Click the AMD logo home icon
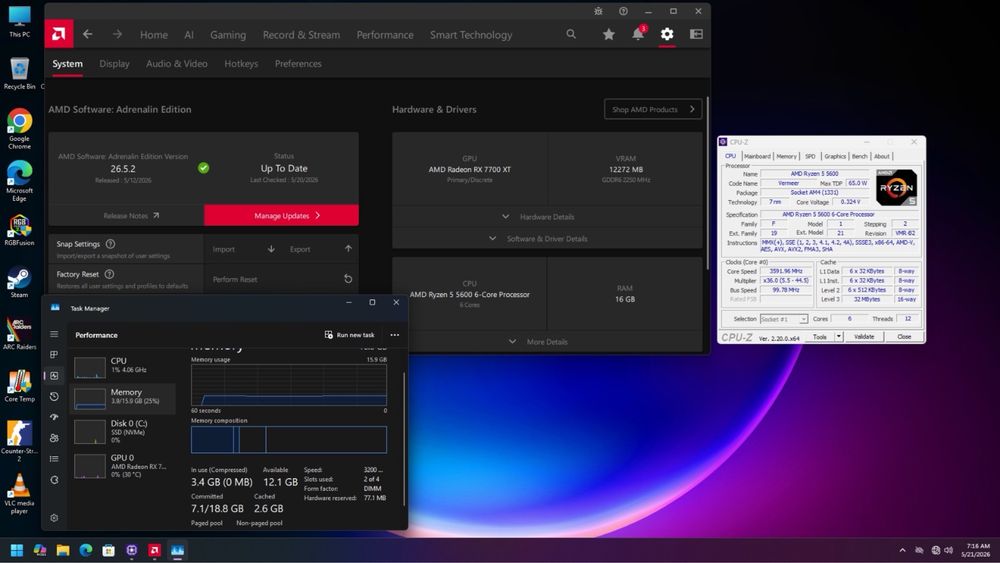The image size is (1000, 563). (59, 34)
